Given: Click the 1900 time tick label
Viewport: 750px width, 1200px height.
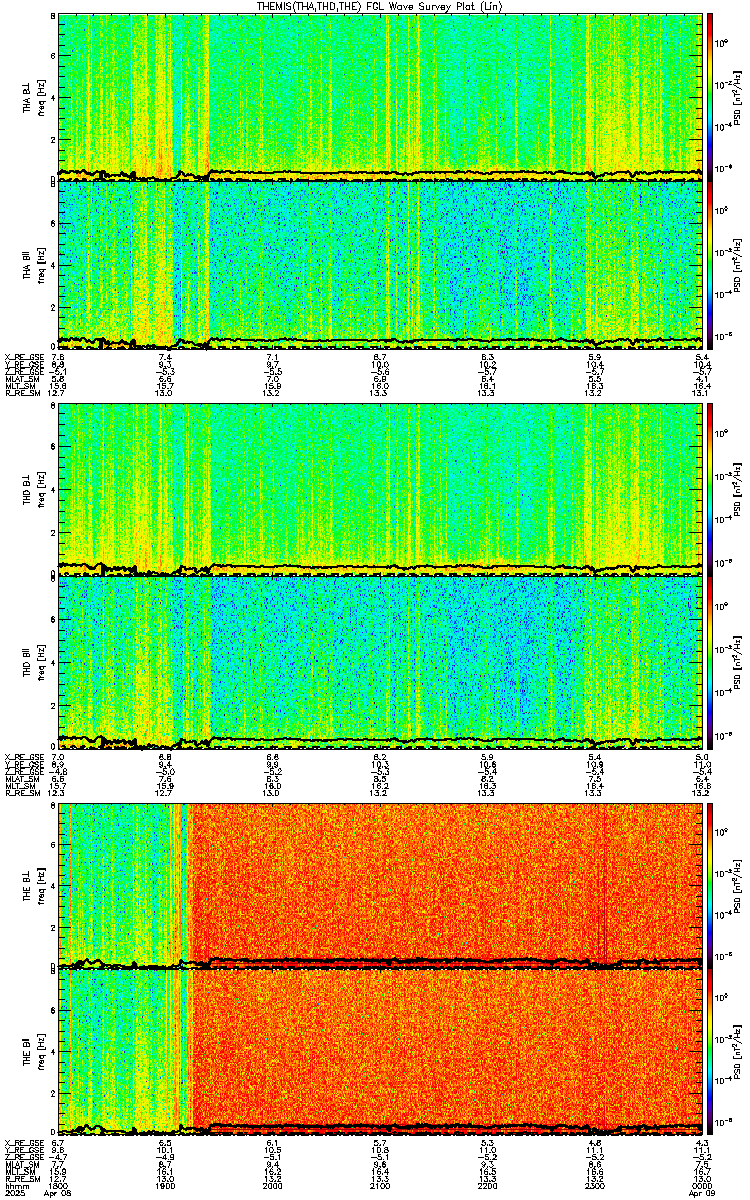Looking at the screenshot, I should click(165, 1185).
